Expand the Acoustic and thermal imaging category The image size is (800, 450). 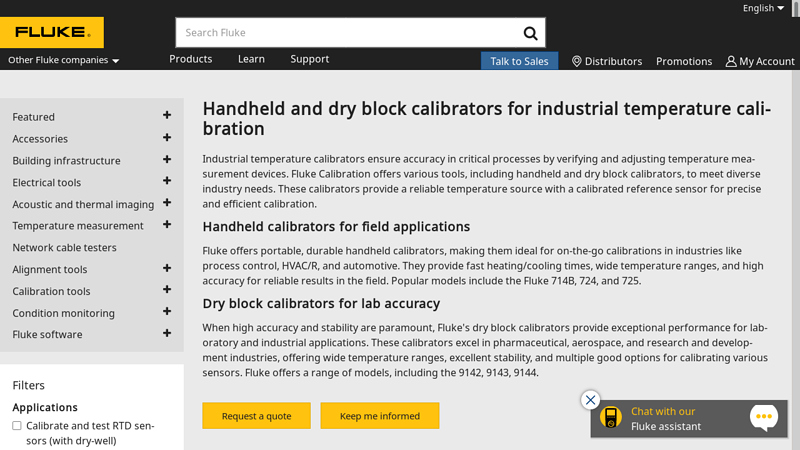point(167,203)
